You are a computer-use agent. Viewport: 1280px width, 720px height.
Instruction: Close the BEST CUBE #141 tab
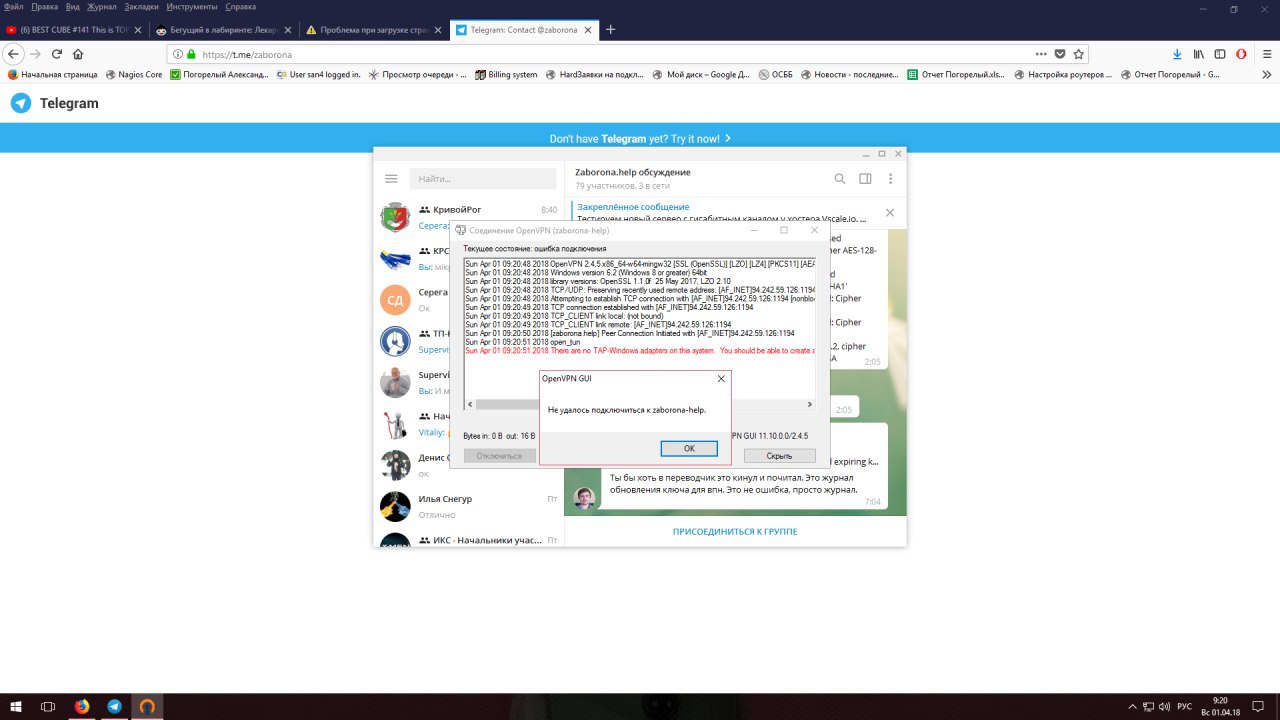point(138,30)
